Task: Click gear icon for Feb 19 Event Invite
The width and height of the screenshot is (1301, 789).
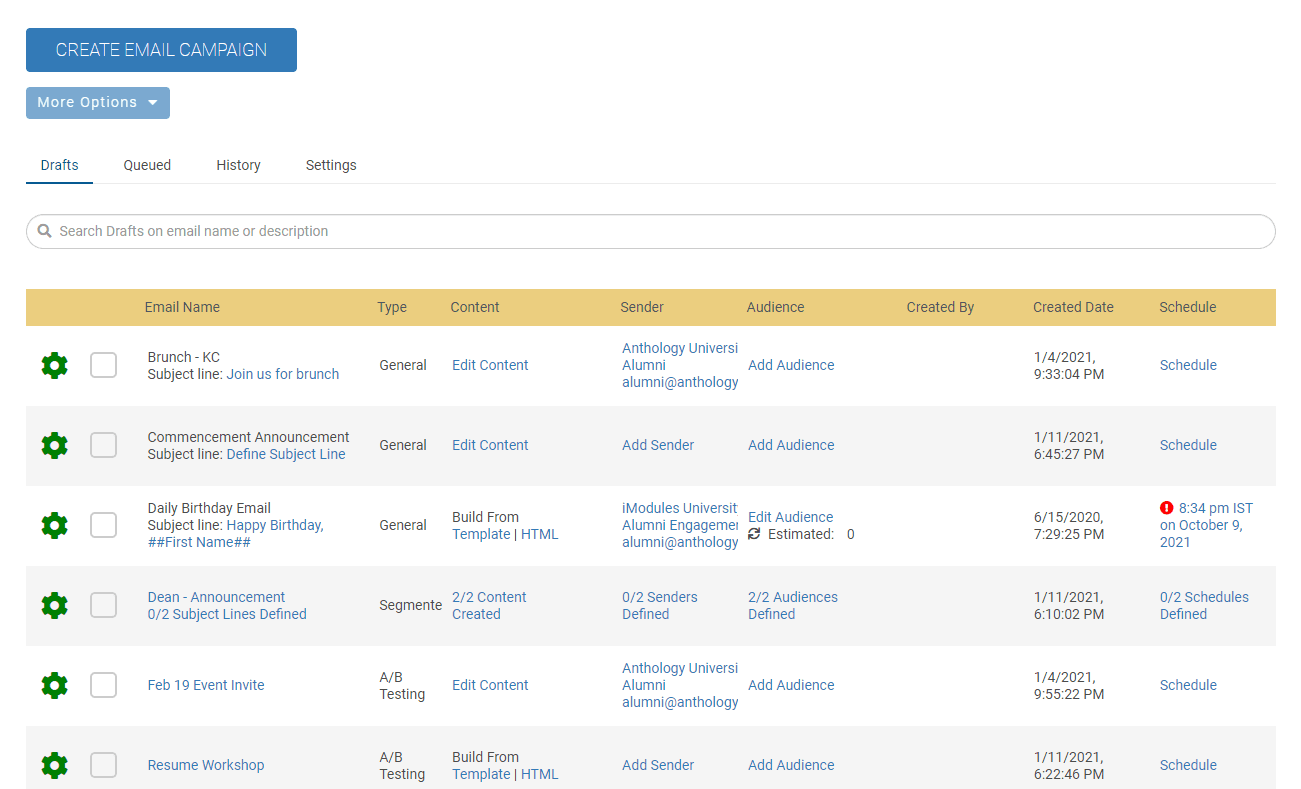Action: click(x=55, y=686)
